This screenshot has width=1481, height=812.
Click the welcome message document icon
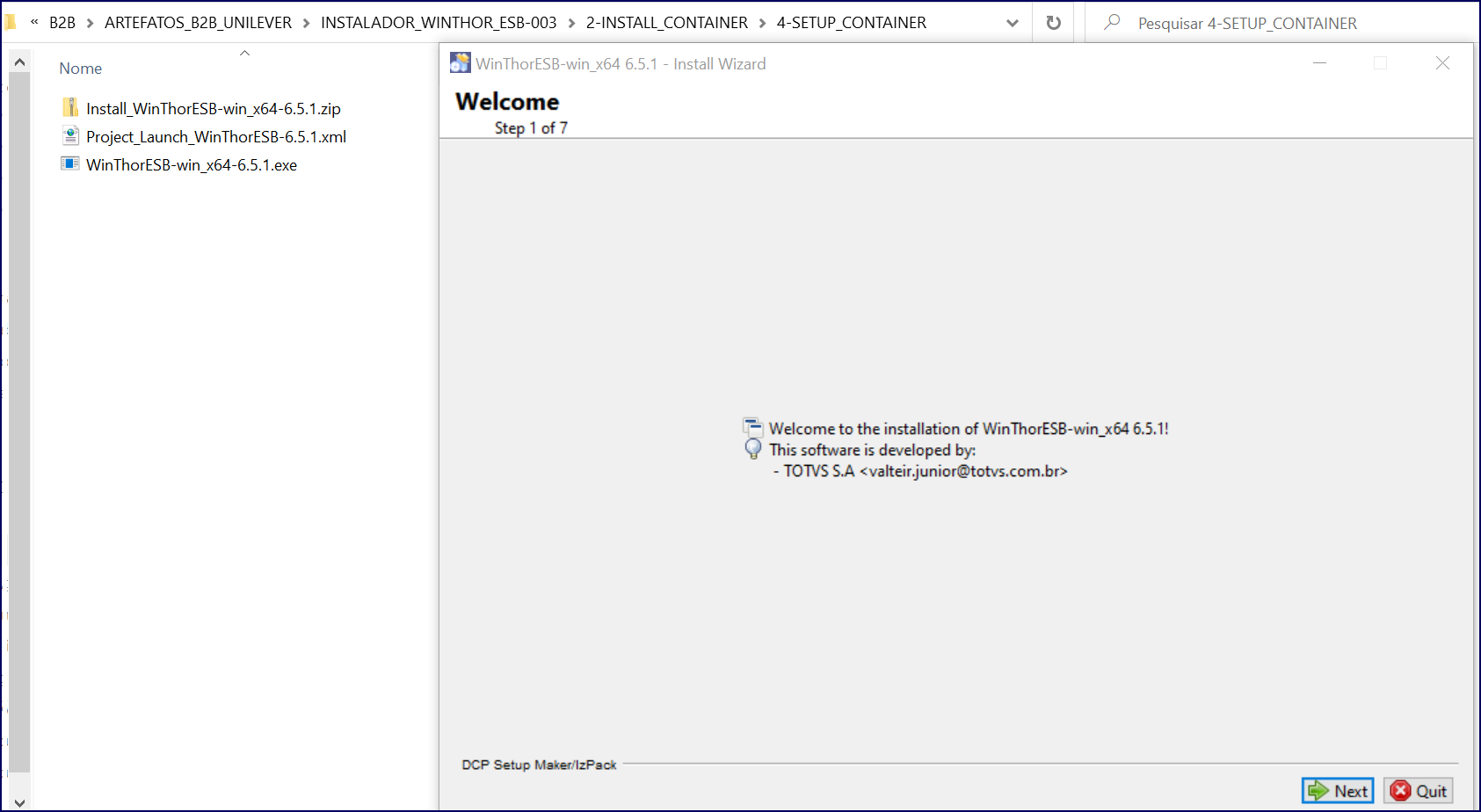pos(753,428)
